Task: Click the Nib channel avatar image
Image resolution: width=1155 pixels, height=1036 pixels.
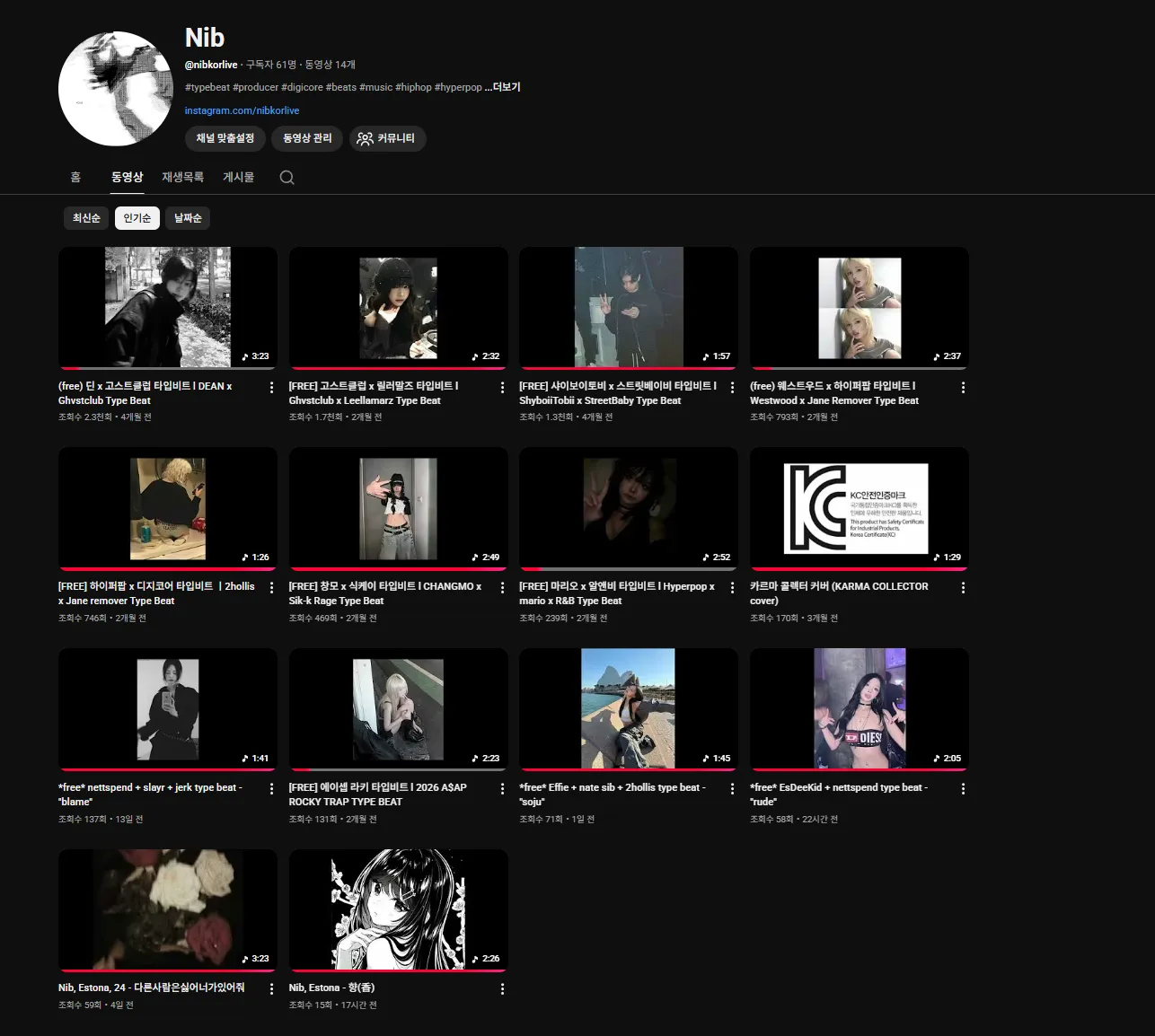Action: (x=116, y=89)
